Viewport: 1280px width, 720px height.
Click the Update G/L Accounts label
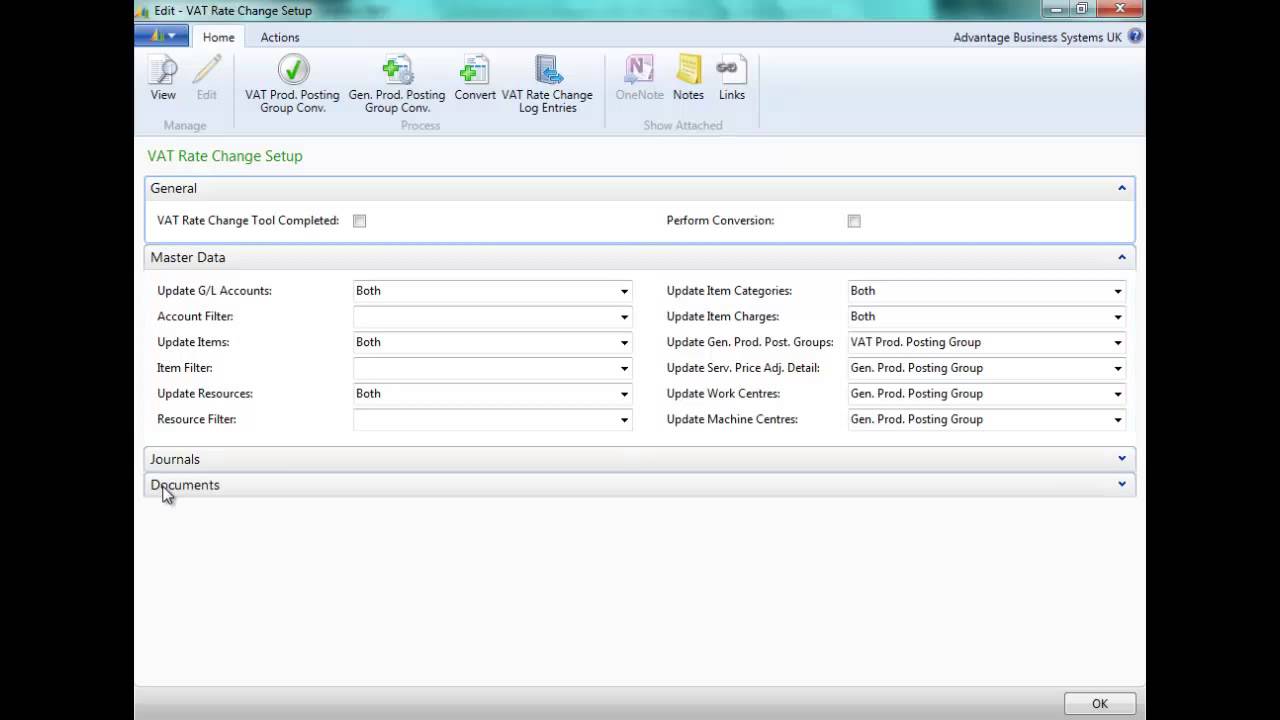coord(215,291)
